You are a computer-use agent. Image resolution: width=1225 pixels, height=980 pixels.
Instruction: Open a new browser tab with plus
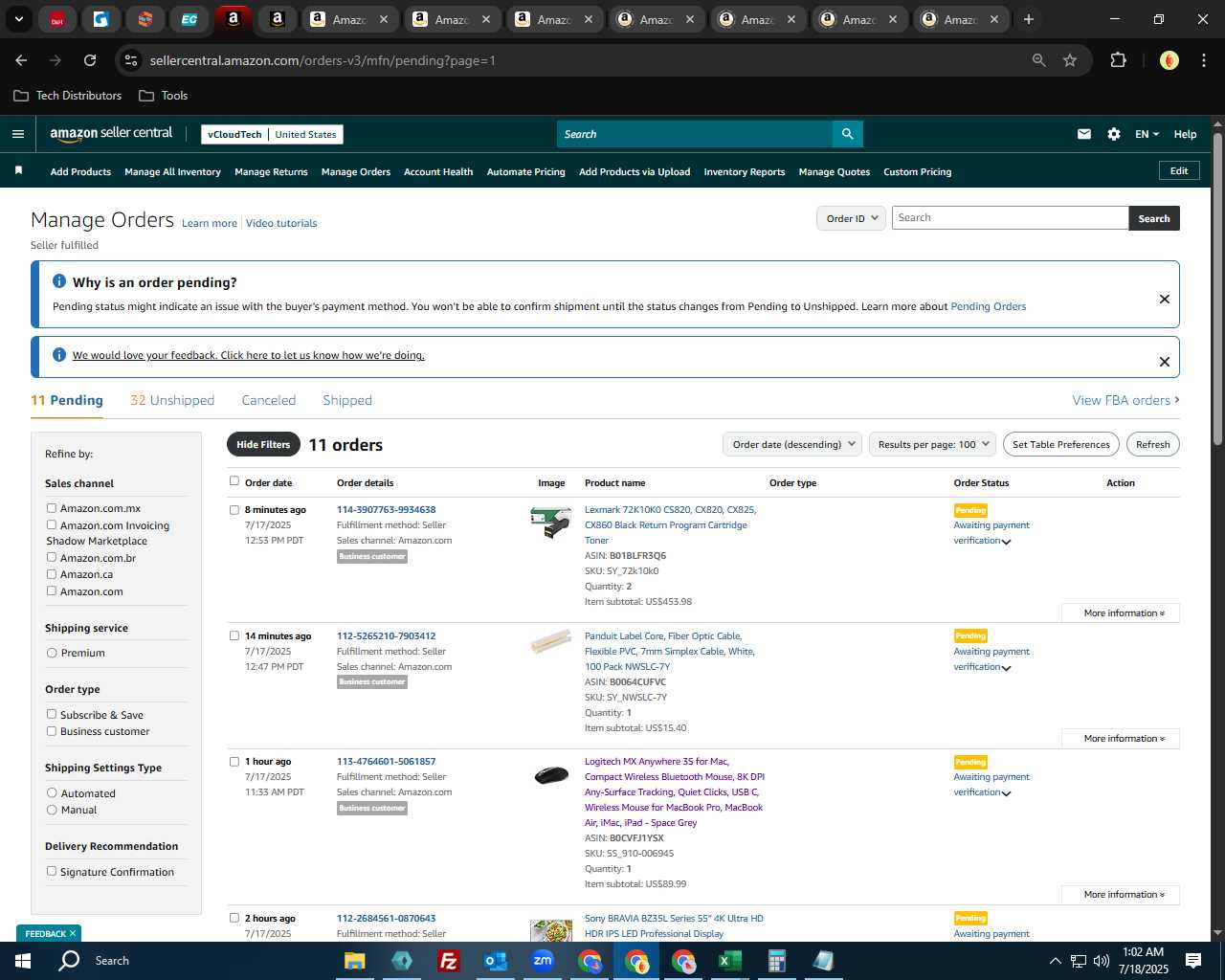tap(1028, 19)
